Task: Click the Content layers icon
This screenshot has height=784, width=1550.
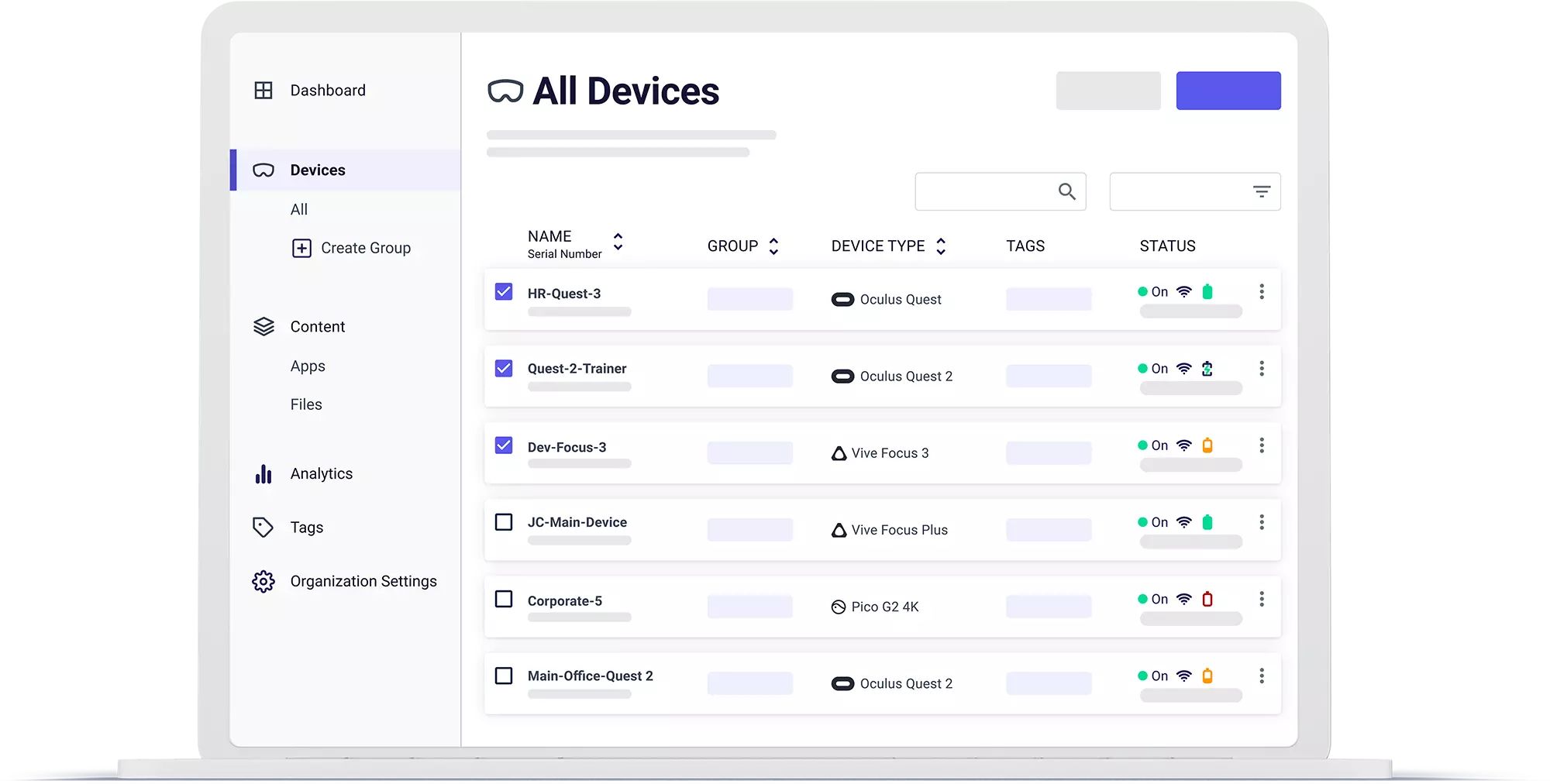Action: pyautogui.click(x=263, y=326)
